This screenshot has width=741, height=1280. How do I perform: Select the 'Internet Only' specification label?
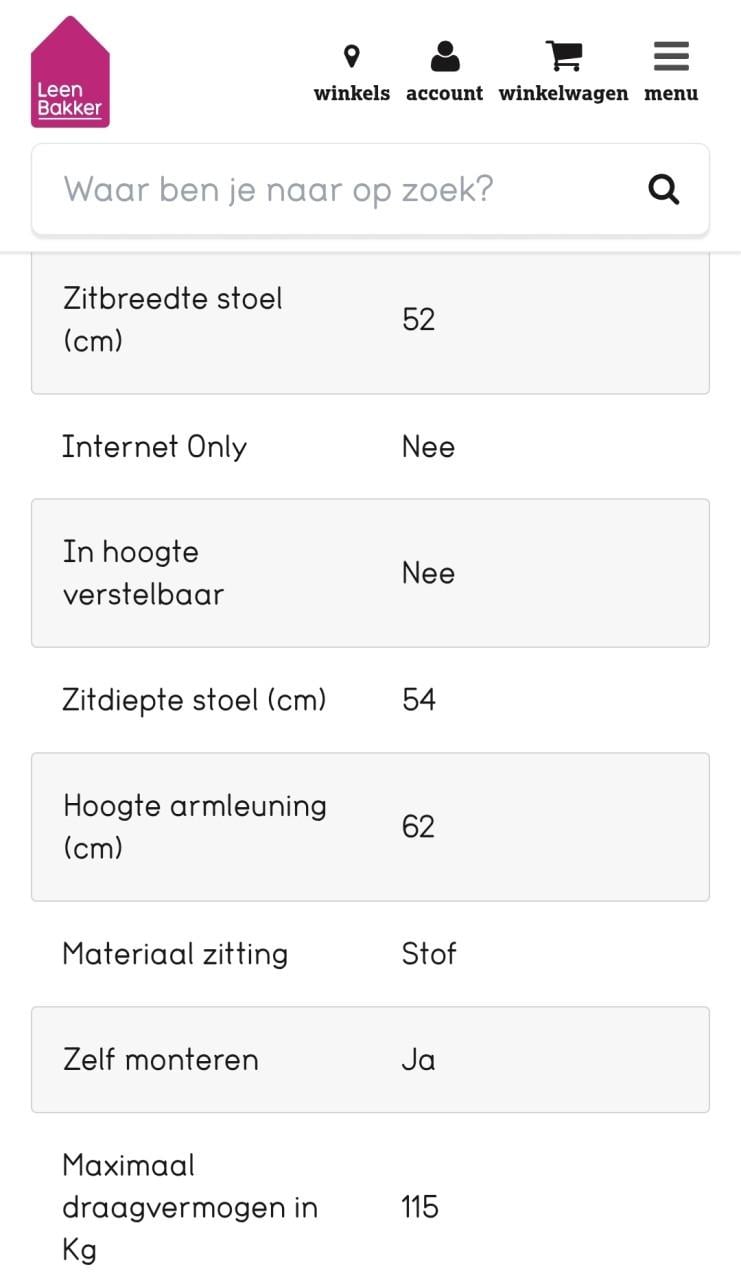(154, 447)
